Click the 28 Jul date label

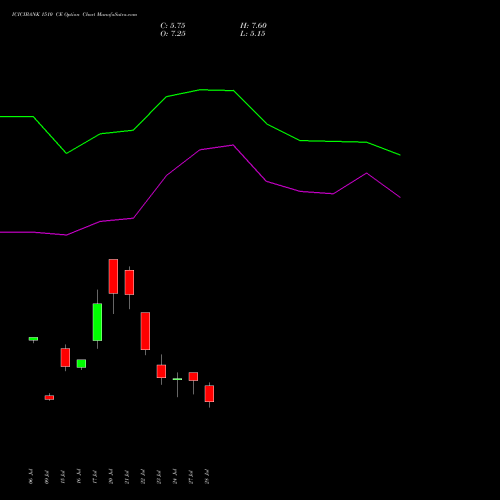click(x=207, y=476)
